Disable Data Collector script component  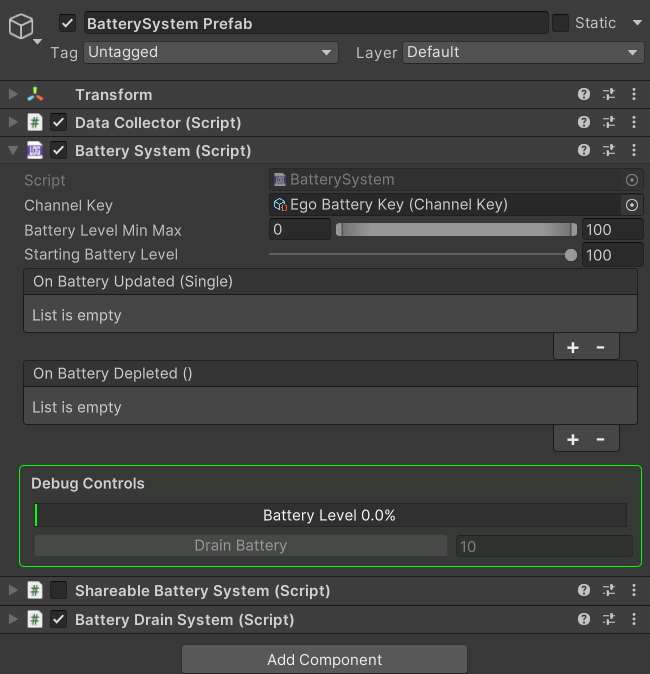pos(58,123)
